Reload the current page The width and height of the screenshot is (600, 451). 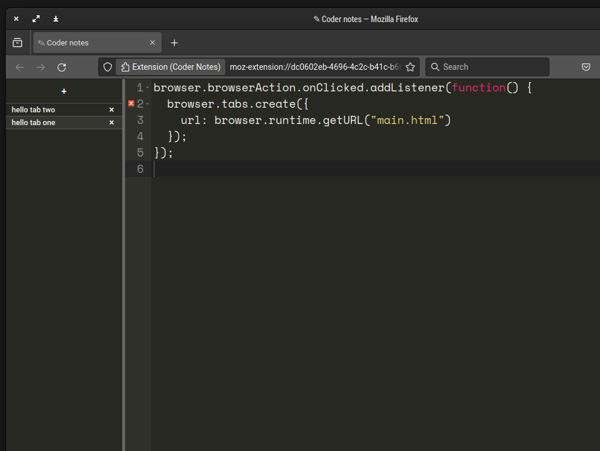62,67
